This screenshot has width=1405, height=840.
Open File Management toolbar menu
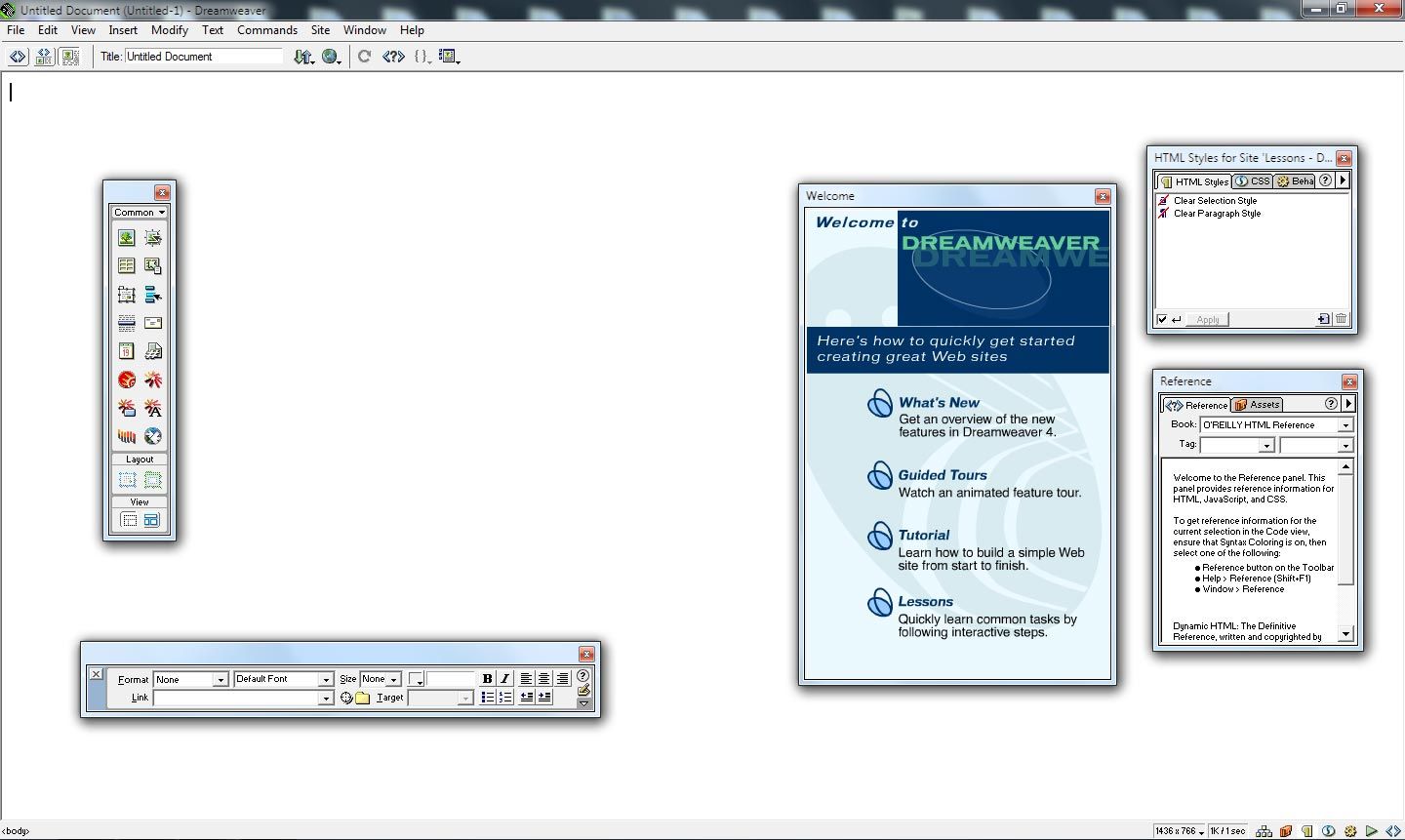tap(304, 57)
